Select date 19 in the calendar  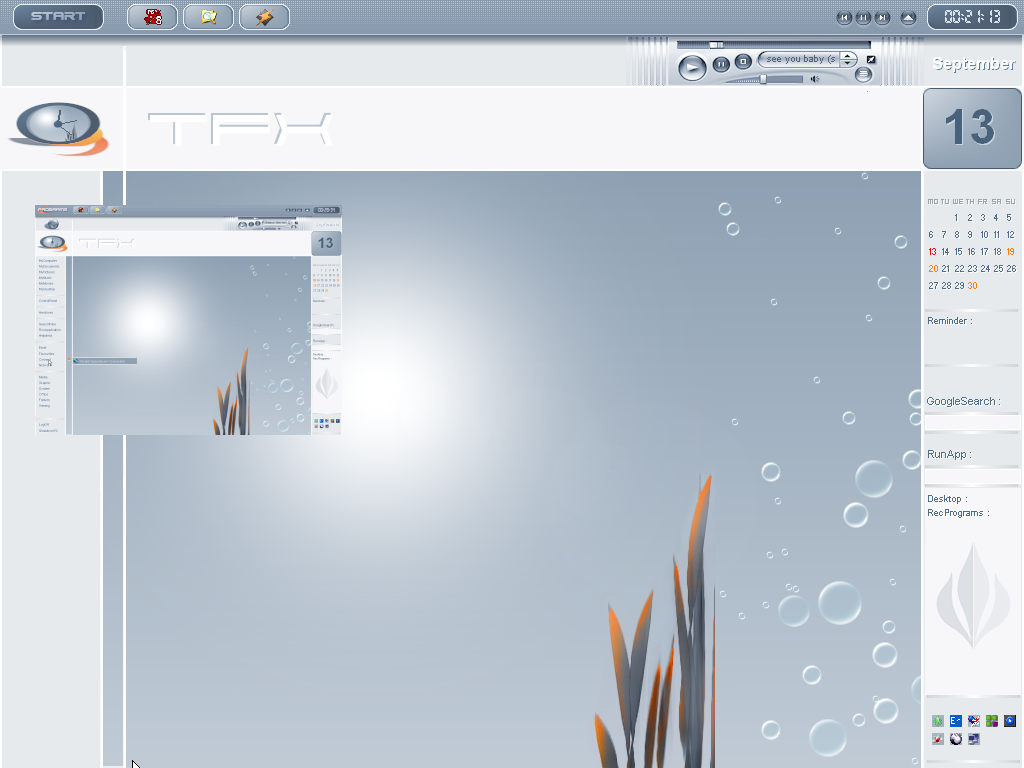(1010, 251)
